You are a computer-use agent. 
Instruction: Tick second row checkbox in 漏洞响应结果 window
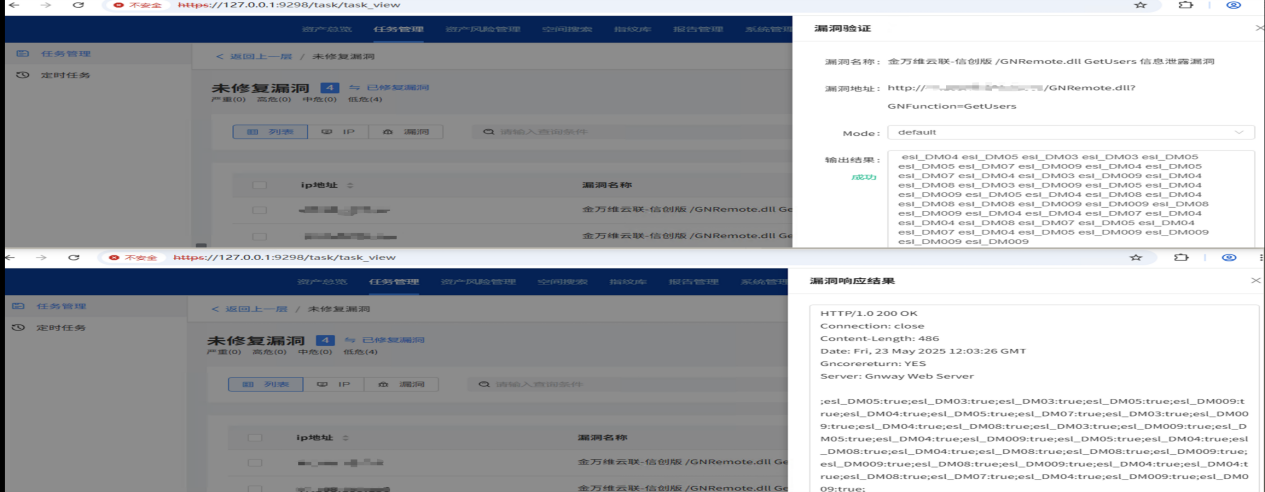click(255, 488)
